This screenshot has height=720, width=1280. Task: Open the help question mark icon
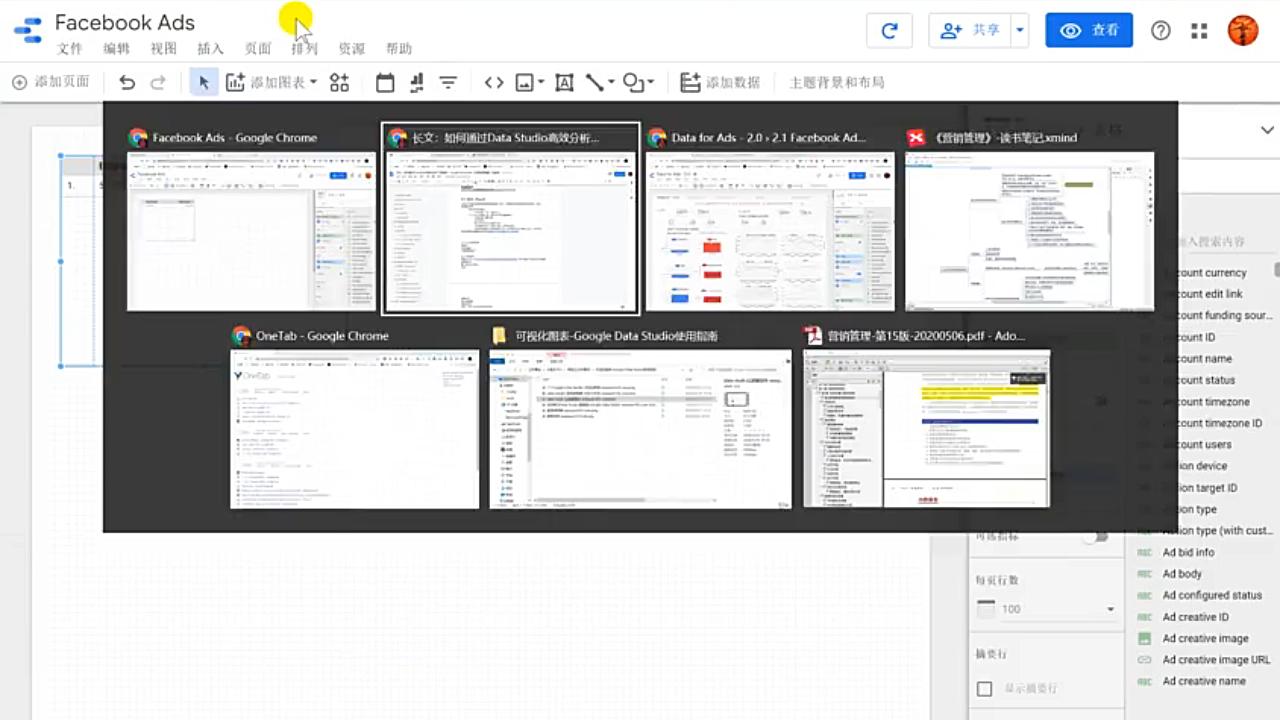1161,30
